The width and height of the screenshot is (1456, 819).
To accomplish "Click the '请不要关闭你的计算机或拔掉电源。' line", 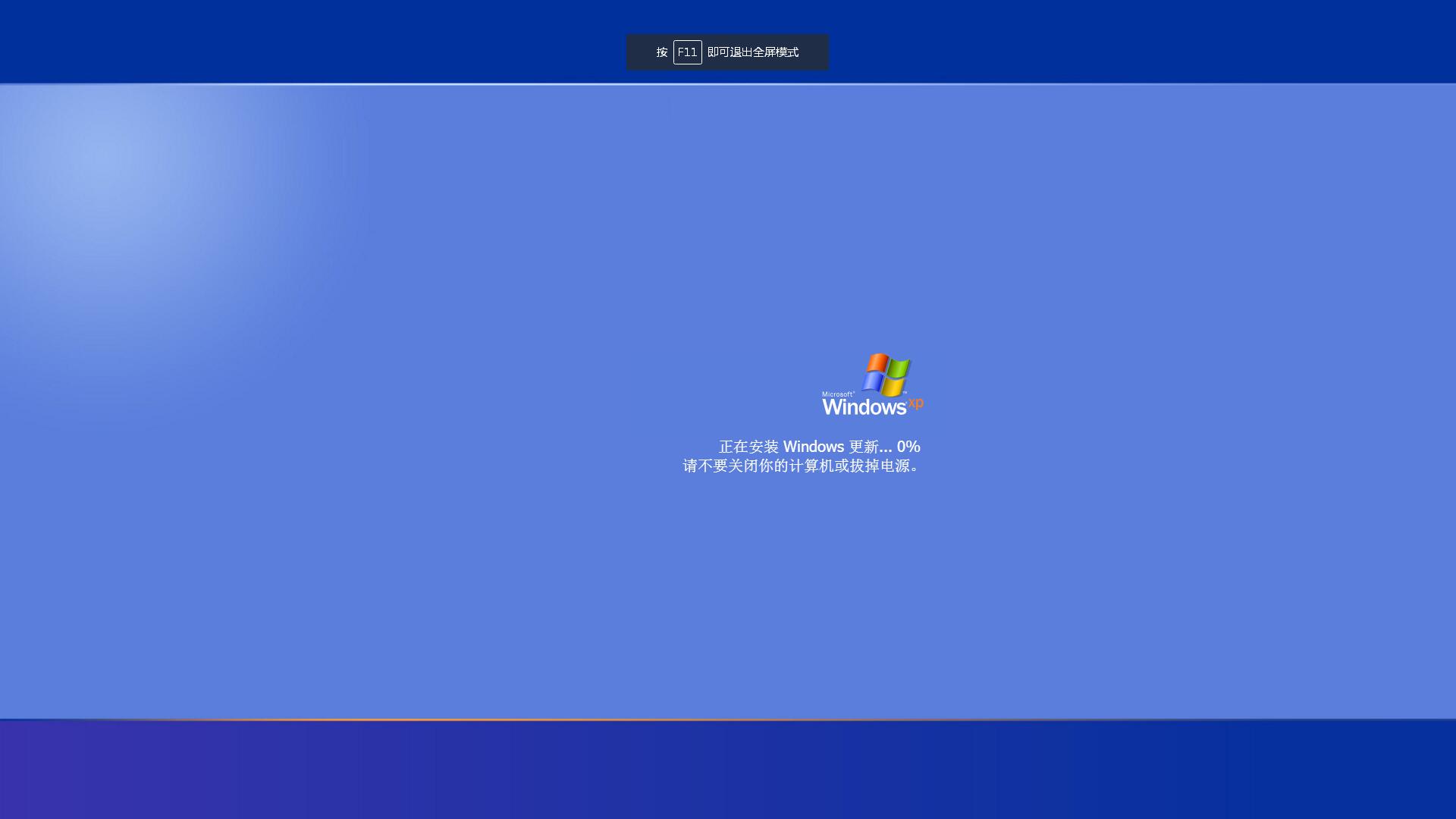I will click(802, 466).
